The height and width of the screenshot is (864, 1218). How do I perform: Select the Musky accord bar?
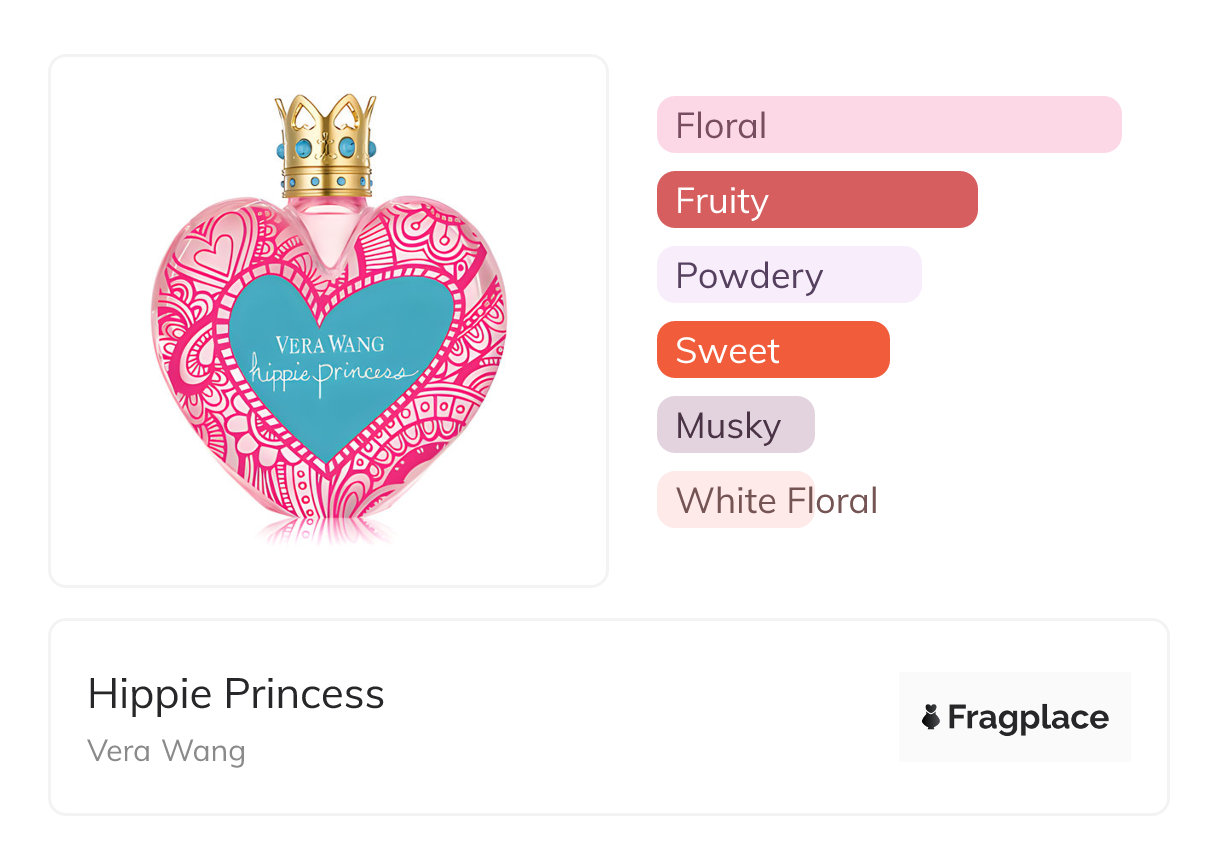(735, 425)
